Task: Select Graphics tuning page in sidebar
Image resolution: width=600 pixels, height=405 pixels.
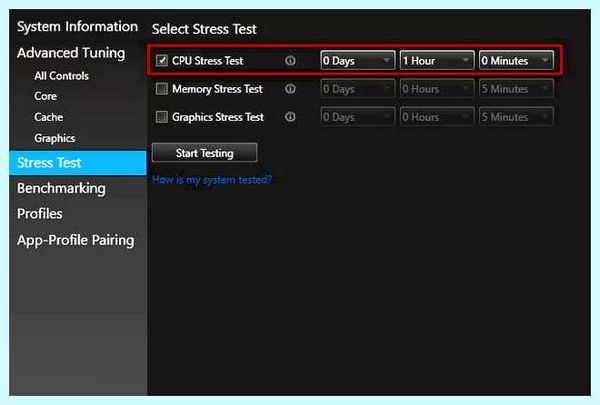Action: coord(55,138)
